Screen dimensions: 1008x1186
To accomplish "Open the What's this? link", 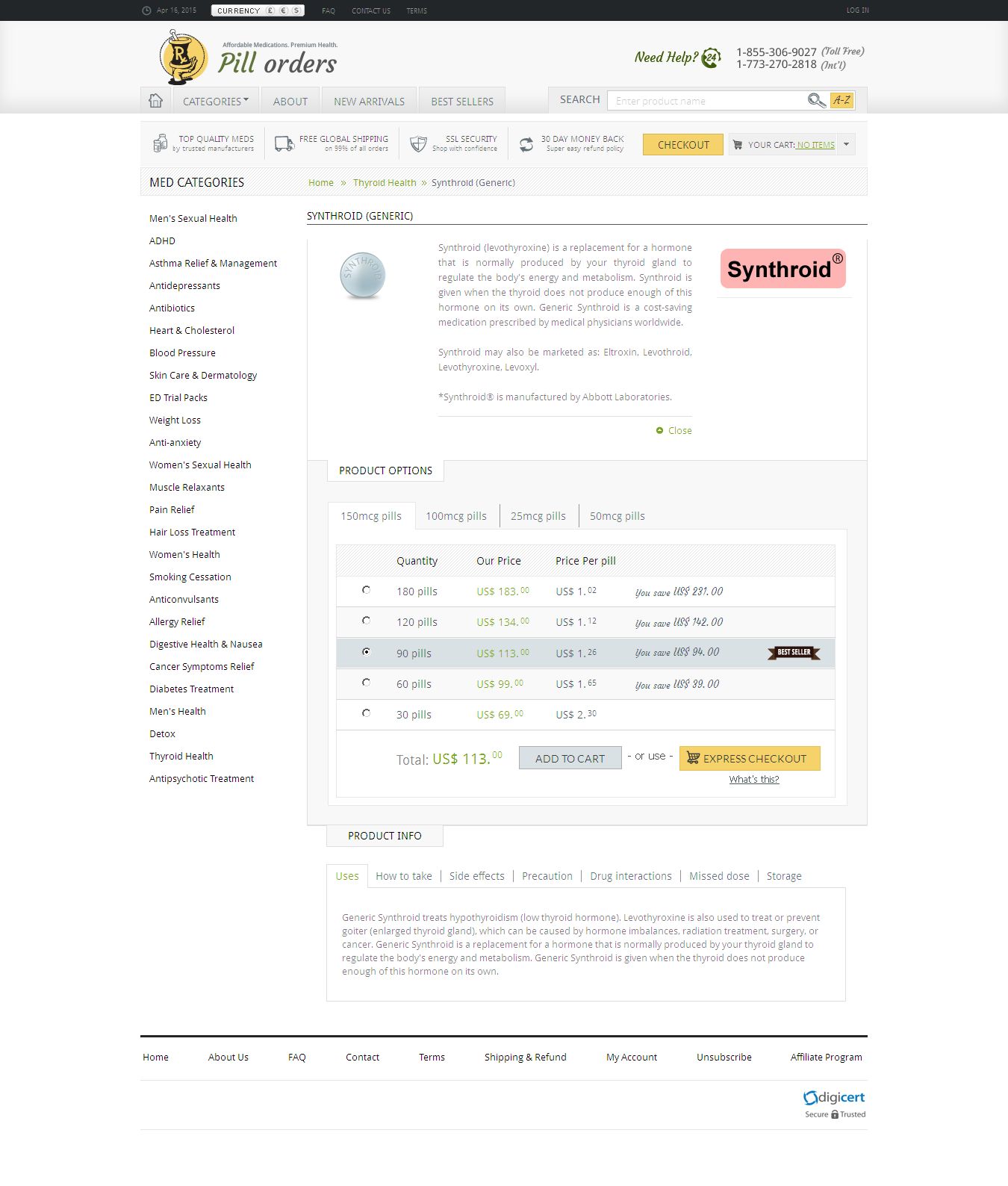I will 754,779.
